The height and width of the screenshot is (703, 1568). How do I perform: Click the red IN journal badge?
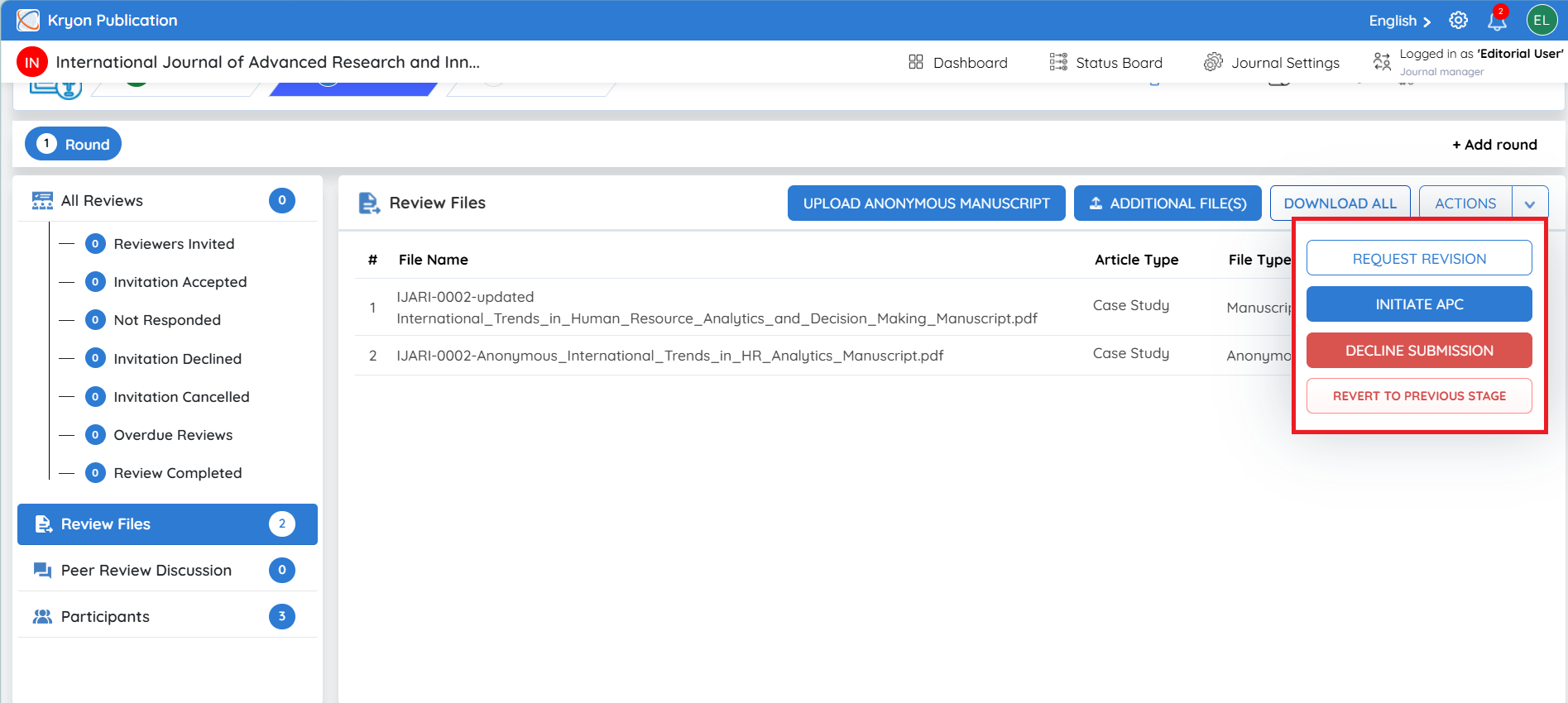tap(32, 62)
